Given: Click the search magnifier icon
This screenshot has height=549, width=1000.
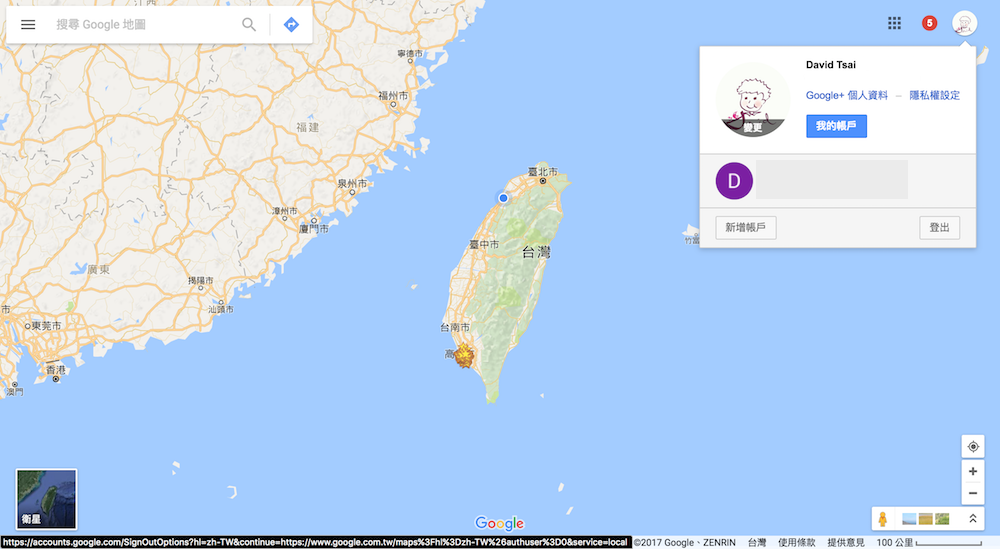Looking at the screenshot, I should (249, 25).
